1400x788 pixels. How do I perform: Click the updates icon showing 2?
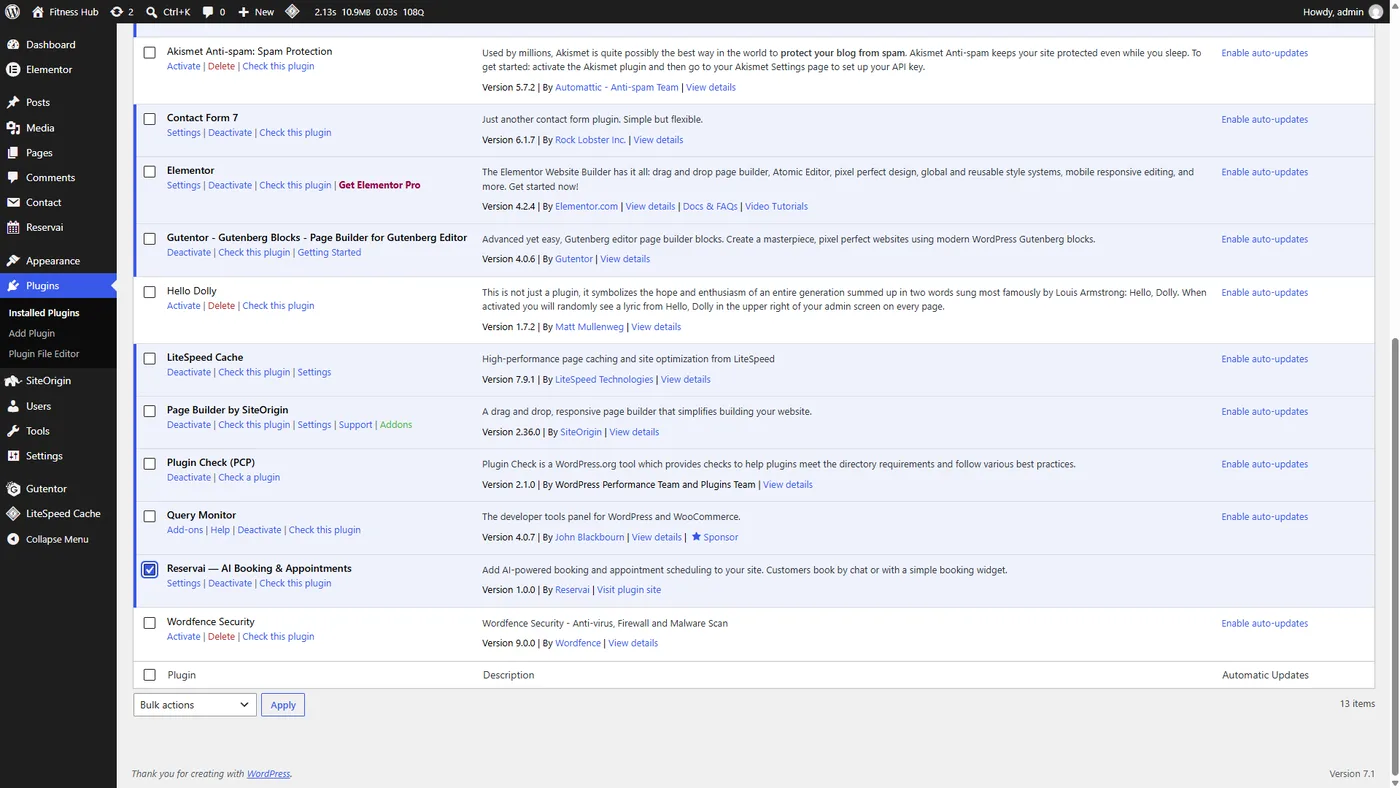116,12
